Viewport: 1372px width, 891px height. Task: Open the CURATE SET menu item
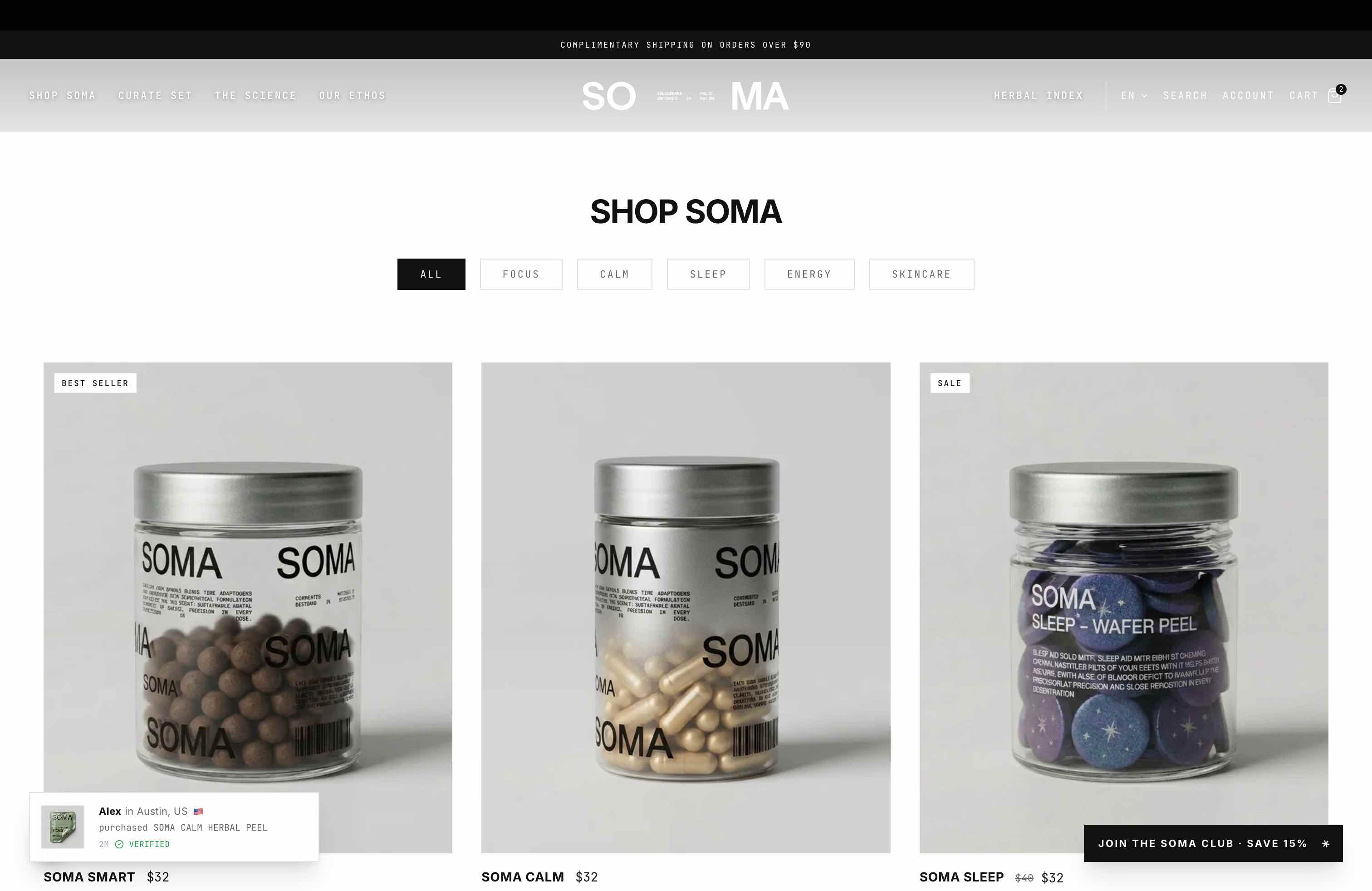(x=155, y=96)
